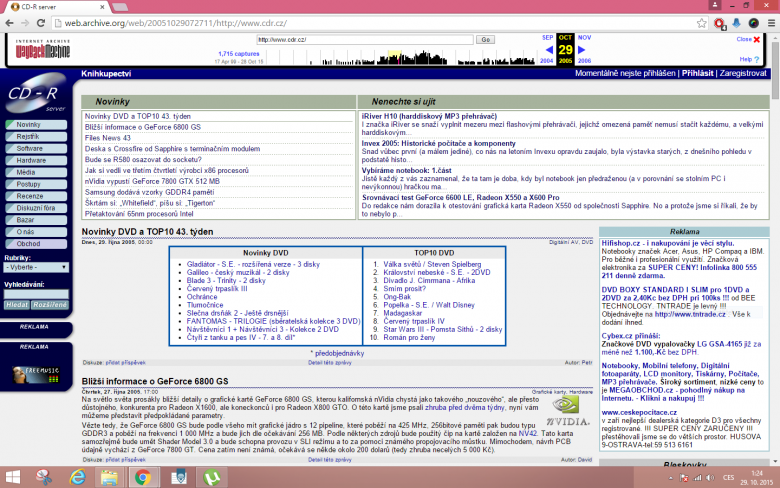
Task: Launch Internet Explorer from taskbar
Action: tap(77, 478)
